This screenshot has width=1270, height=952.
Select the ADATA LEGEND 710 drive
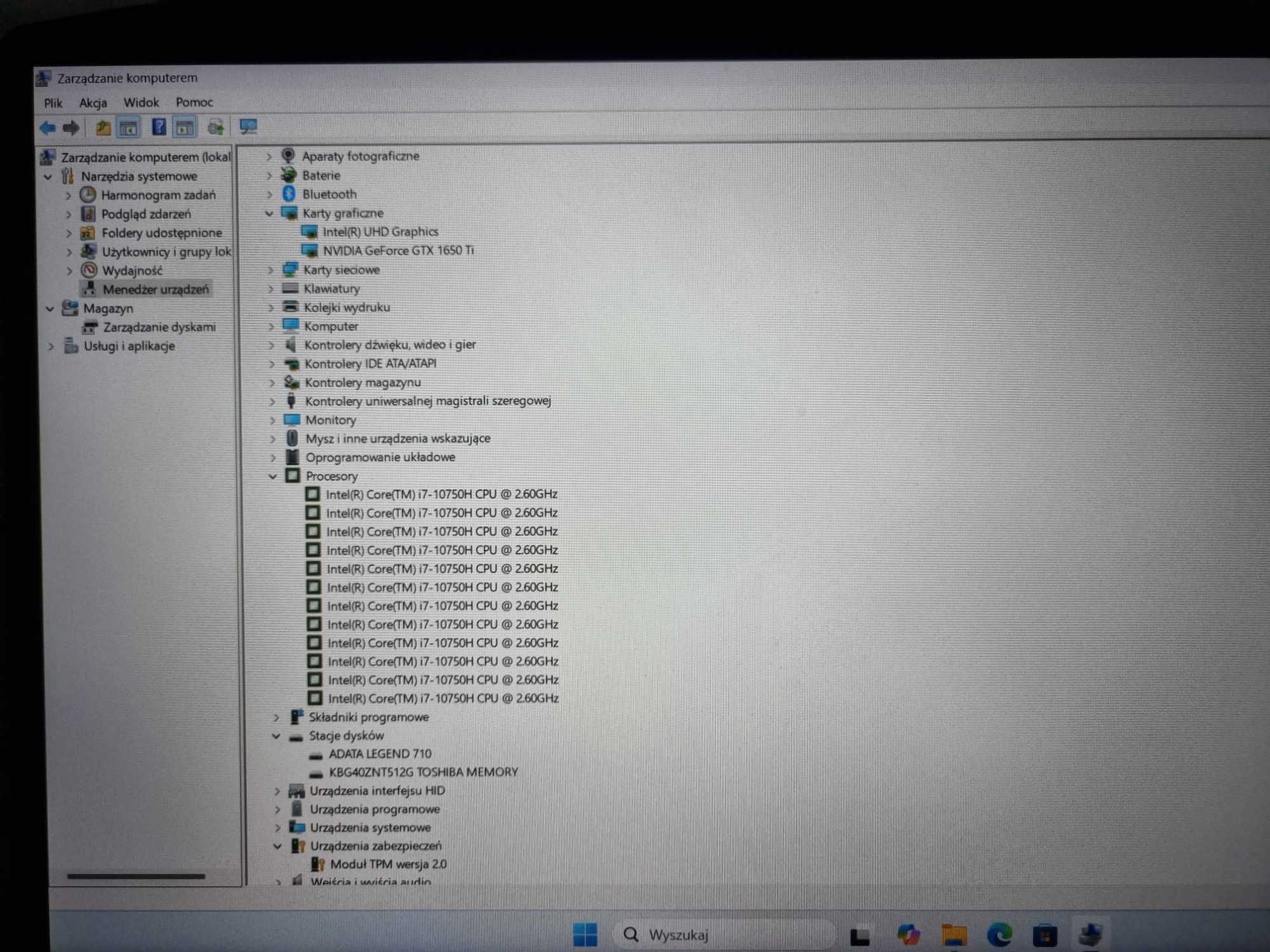pos(380,754)
